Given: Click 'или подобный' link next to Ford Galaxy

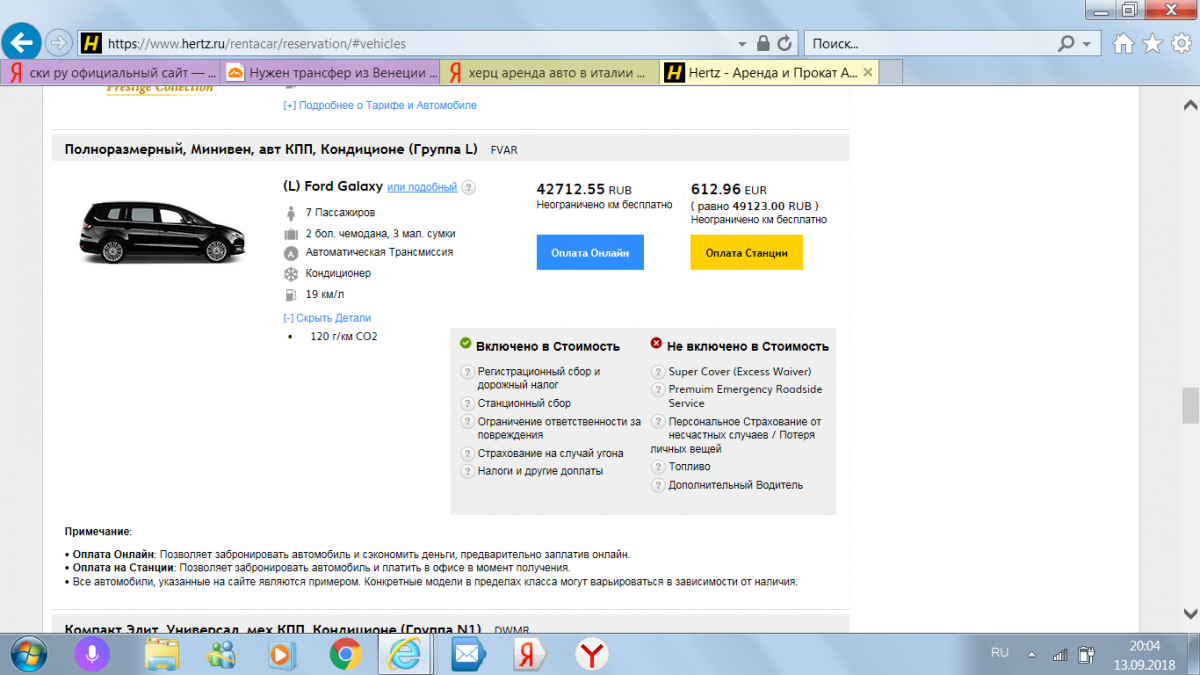Looking at the screenshot, I should [422, 187].
